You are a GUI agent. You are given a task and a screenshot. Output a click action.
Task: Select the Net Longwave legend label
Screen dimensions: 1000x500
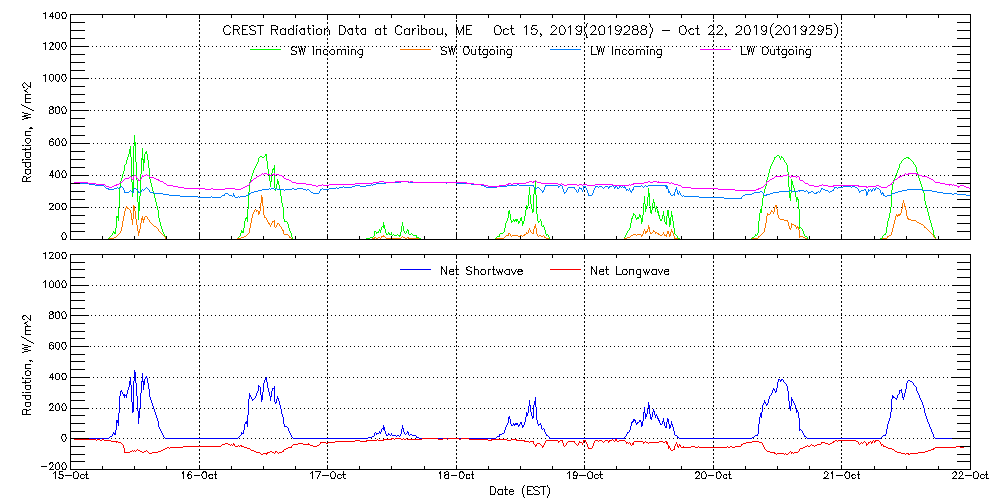pyautogui.click(x=632, y=271)
